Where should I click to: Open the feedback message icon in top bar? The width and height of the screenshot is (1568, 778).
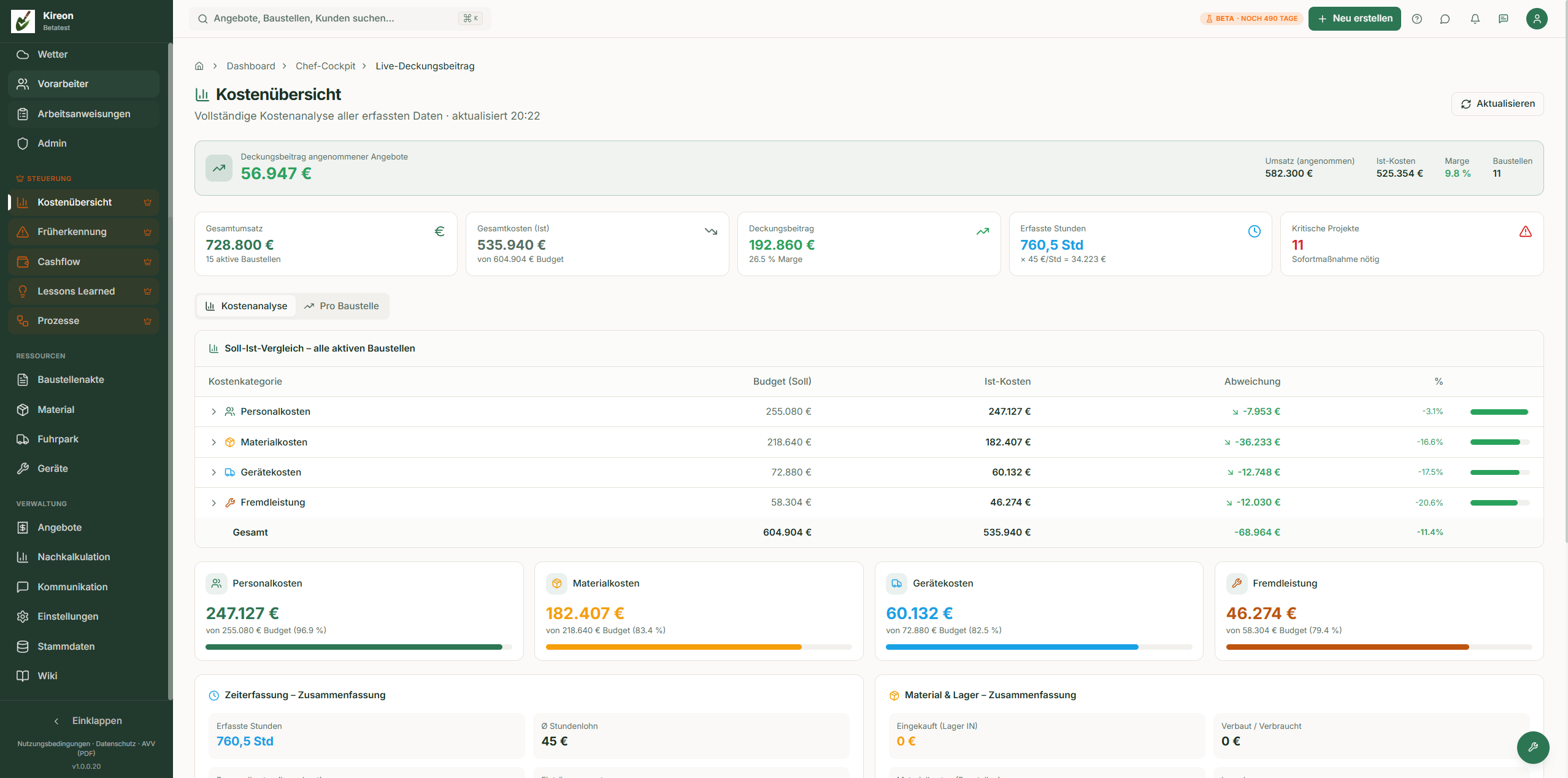(1504, 18)
